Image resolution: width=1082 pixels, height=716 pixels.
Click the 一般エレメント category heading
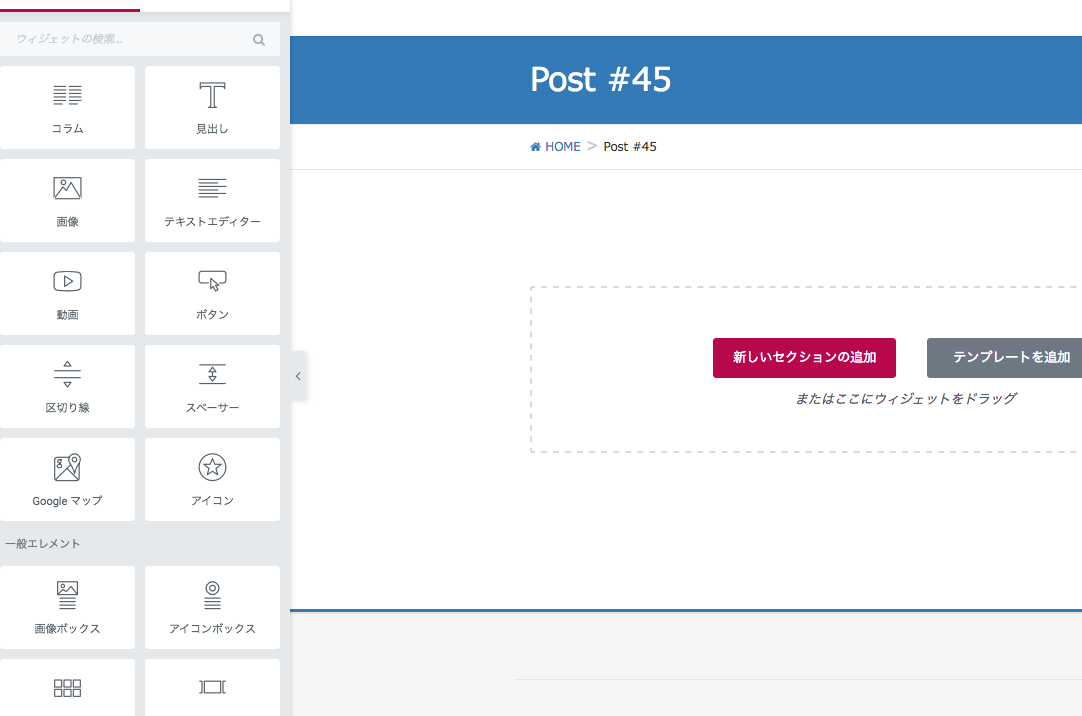(x=43, y=544)
